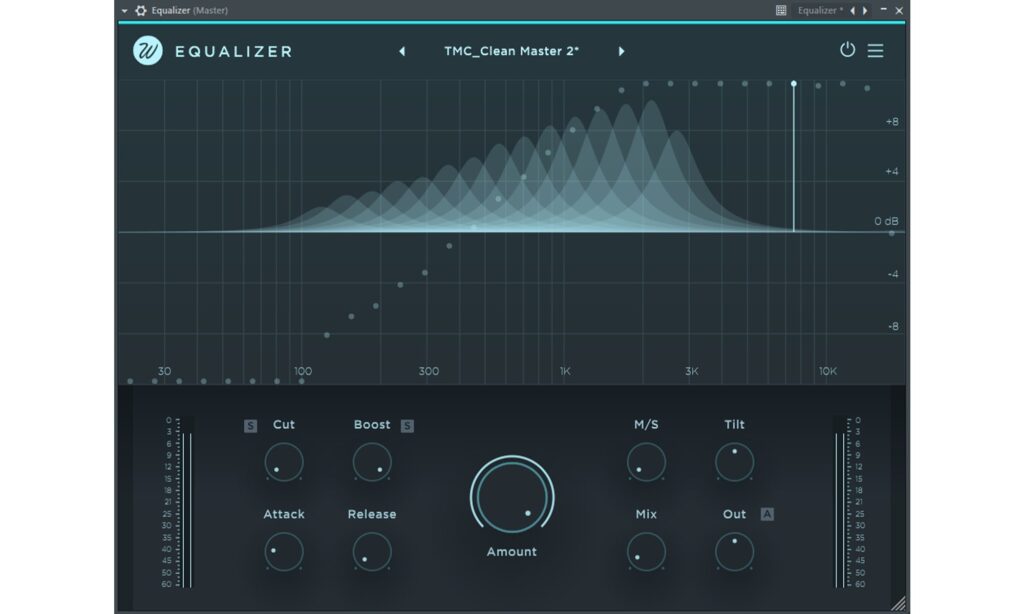
Task: Minimize the plugin window
Action: [883, 10]
